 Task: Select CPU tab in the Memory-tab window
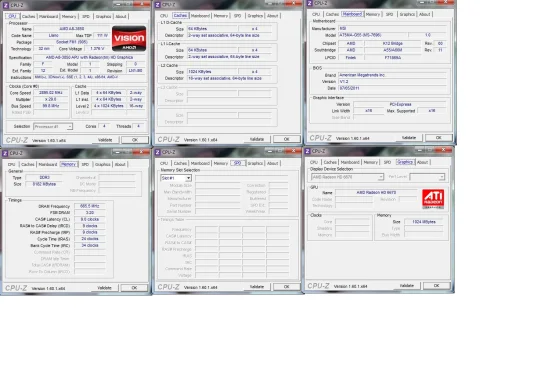pos(12,164)
